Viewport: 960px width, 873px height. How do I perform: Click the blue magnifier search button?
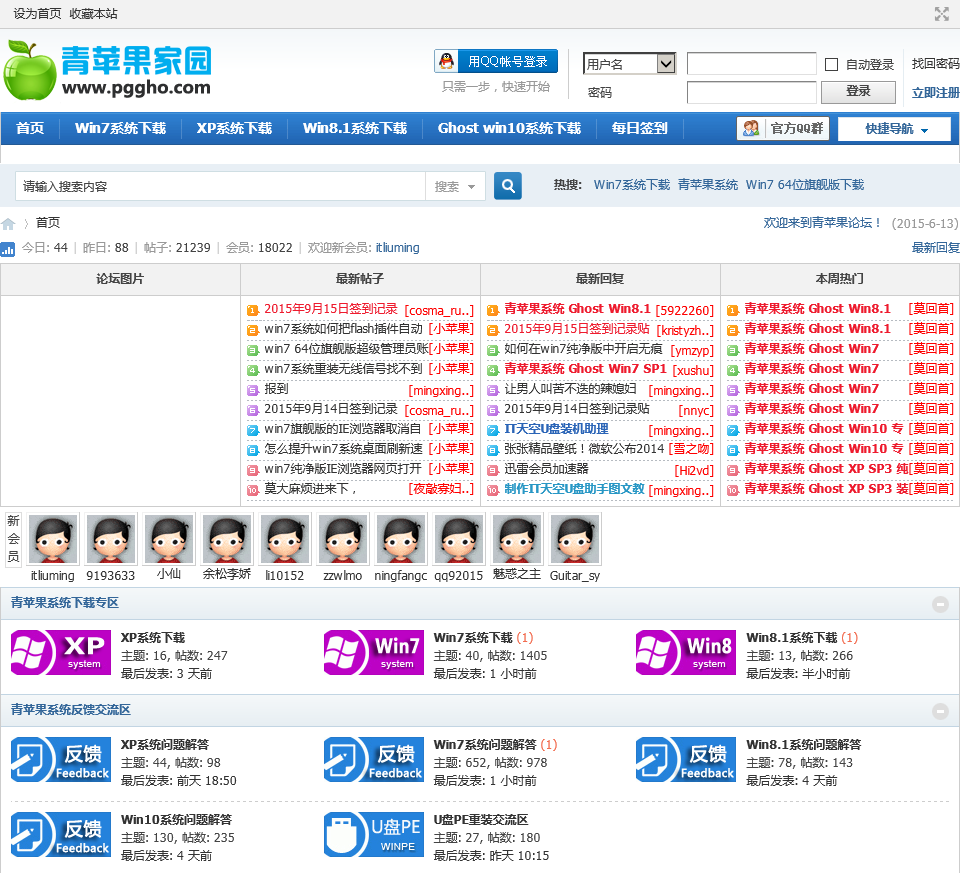508,186
